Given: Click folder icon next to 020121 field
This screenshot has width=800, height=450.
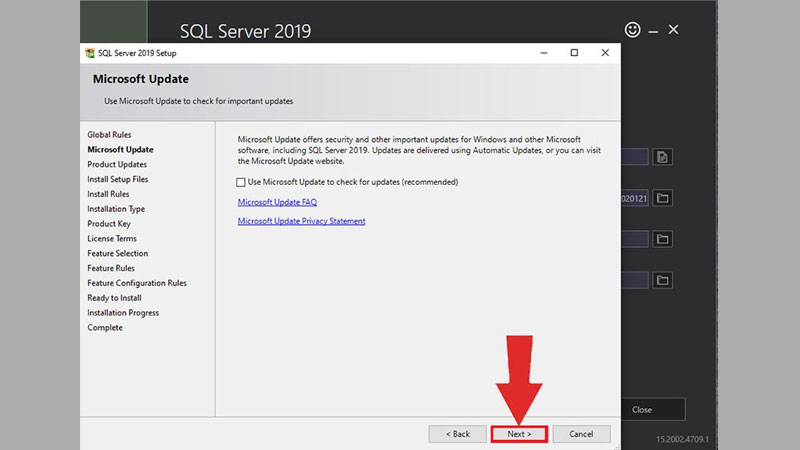Looking at the screenshot, I should coord(662,198).
